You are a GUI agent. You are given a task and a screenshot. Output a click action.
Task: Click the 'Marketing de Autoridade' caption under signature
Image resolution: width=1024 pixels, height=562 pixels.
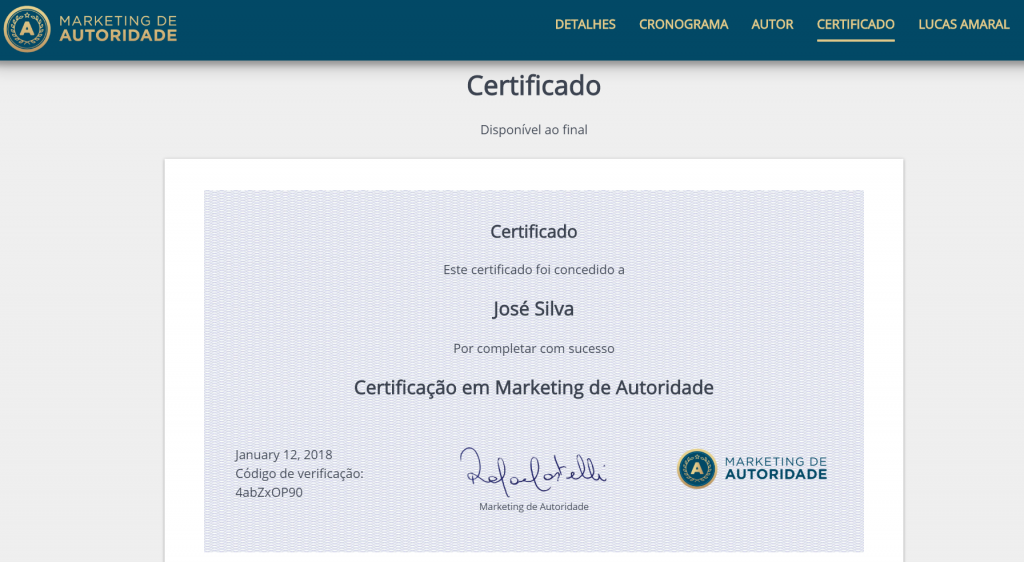pos(534,507)
